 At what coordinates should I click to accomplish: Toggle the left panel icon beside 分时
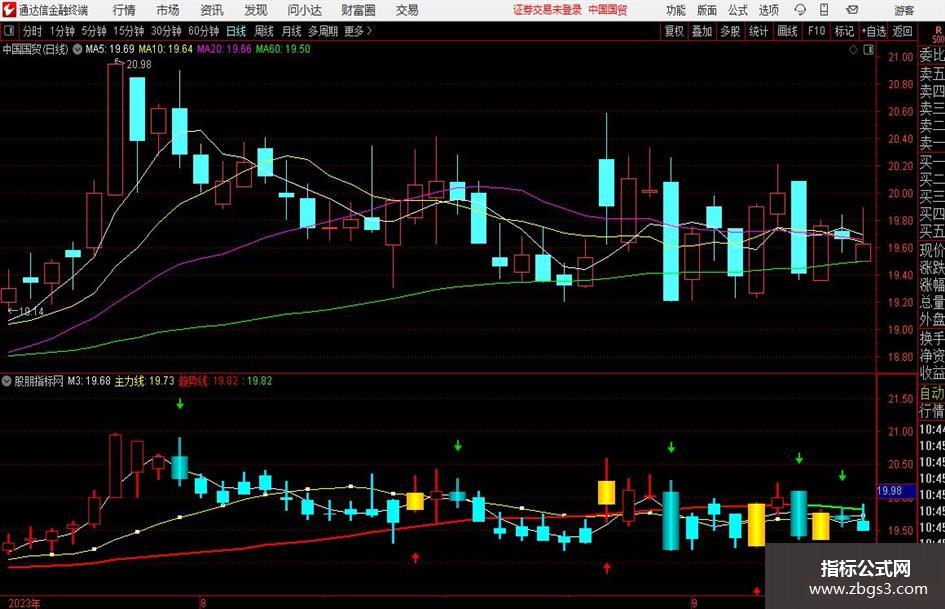click(8, 30)
